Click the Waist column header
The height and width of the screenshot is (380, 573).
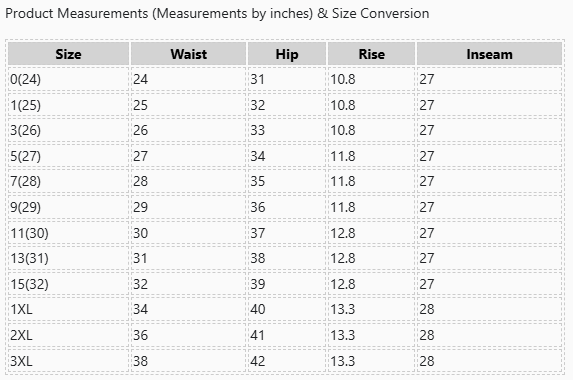(x=189, y=54)
